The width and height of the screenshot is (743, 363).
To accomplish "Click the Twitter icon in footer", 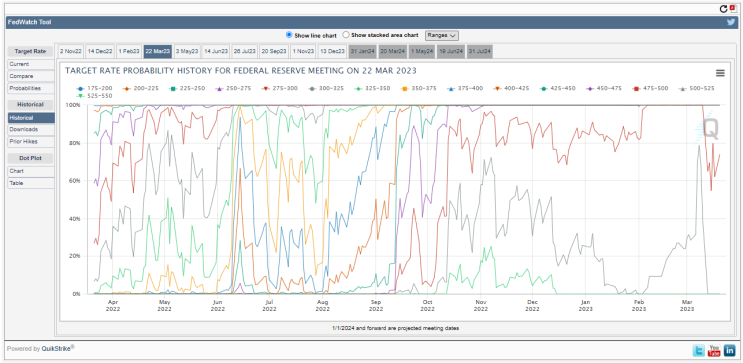I will coord(699,351).
